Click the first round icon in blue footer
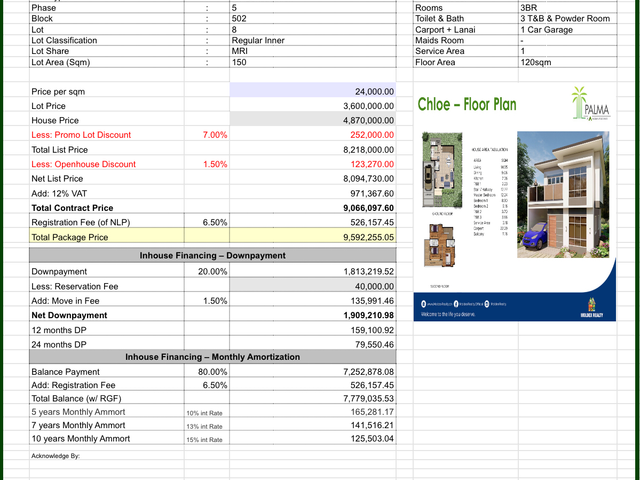Screen dimensions: 640x480 pos(424,304)
